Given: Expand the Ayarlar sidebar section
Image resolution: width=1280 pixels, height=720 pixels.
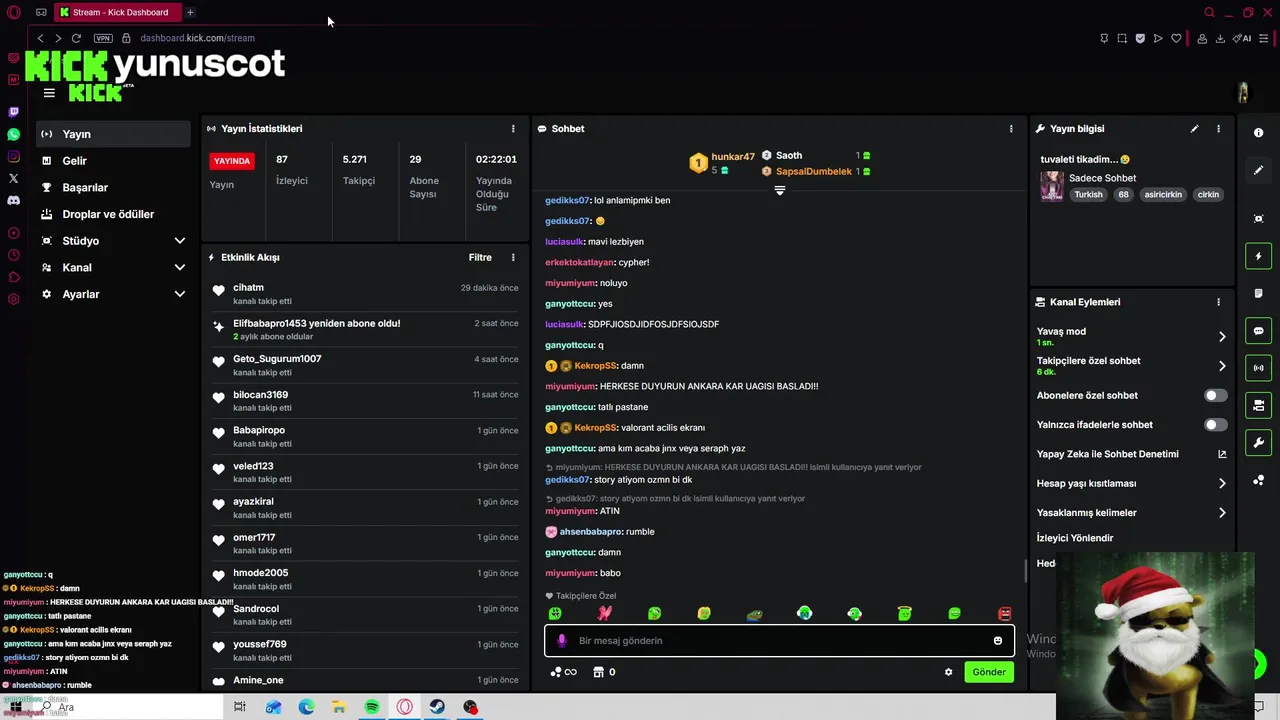Looking at the screenshot, I should (180, 294).
